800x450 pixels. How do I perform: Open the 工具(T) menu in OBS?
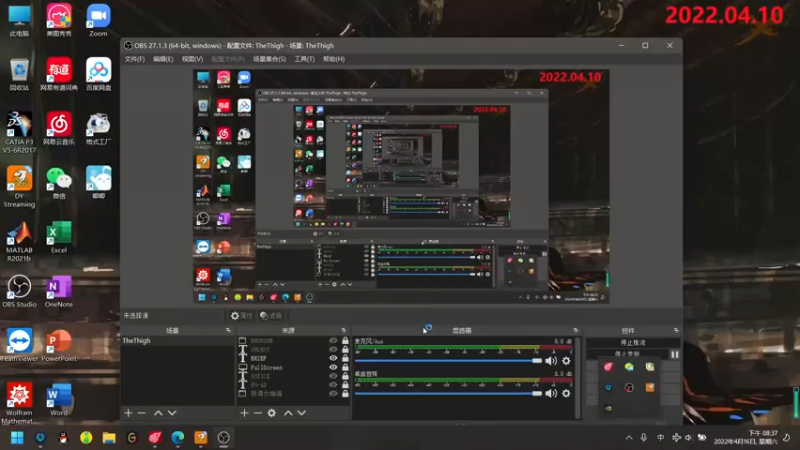pos(304,59)
